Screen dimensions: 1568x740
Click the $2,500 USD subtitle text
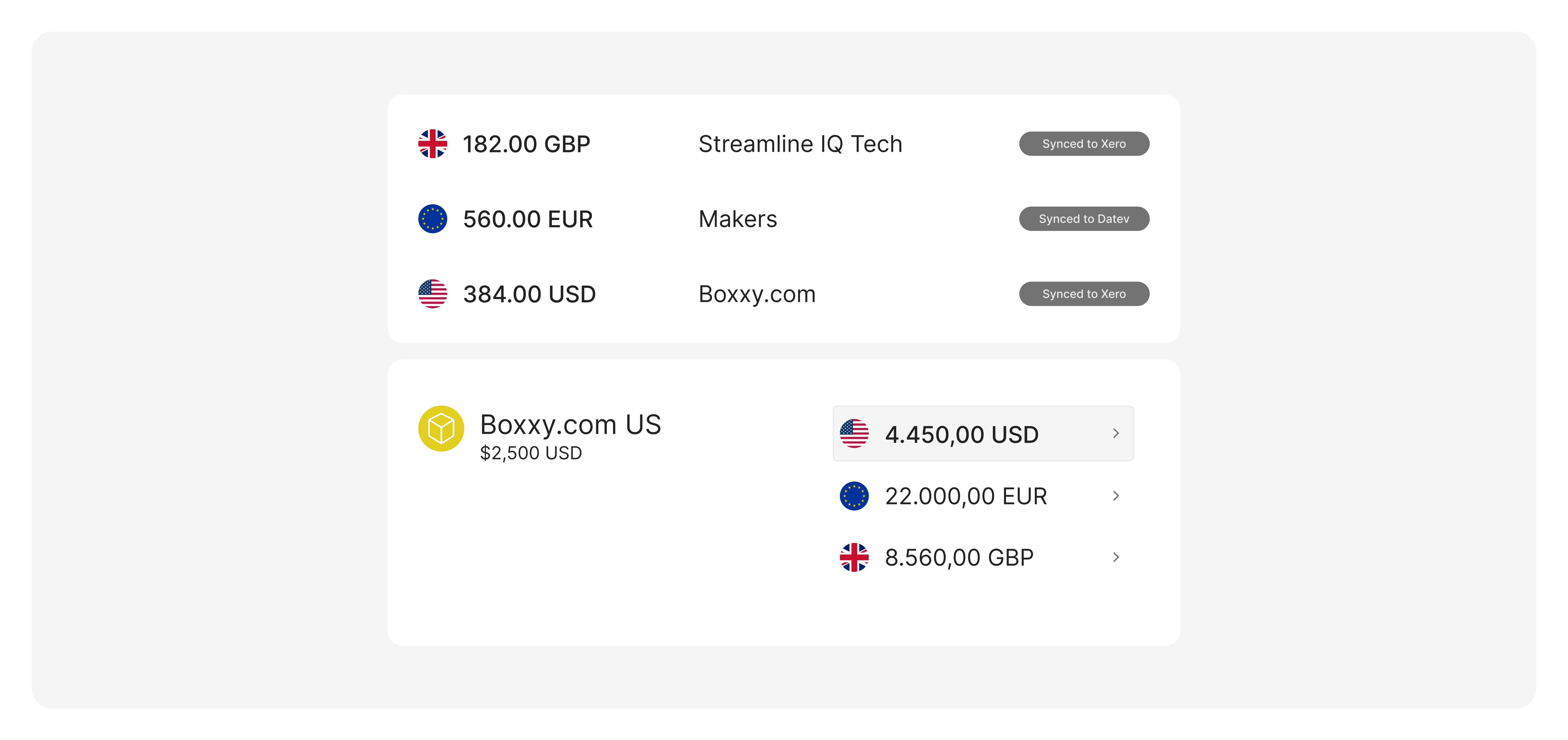click(x=531, y=453)
